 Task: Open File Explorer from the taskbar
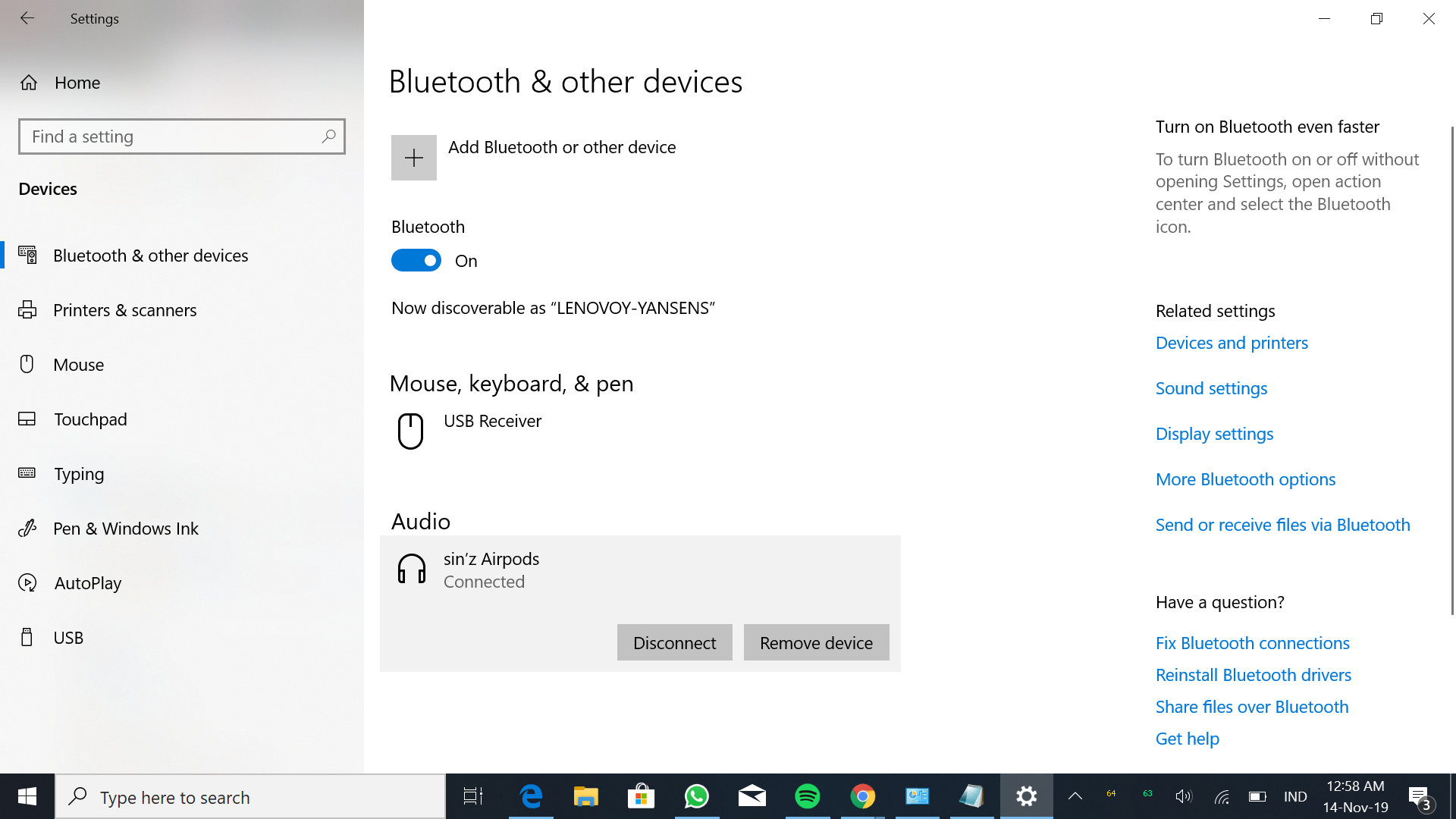[585, 796]
